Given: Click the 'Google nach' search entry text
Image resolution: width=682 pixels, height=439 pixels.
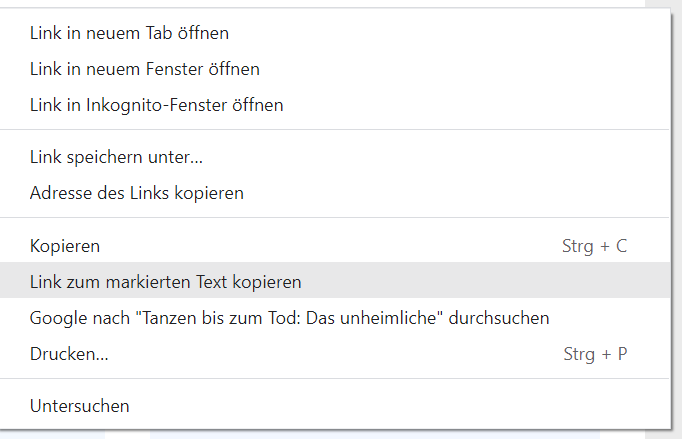Looking at the screenshot, I should click(x=290, y=318).
